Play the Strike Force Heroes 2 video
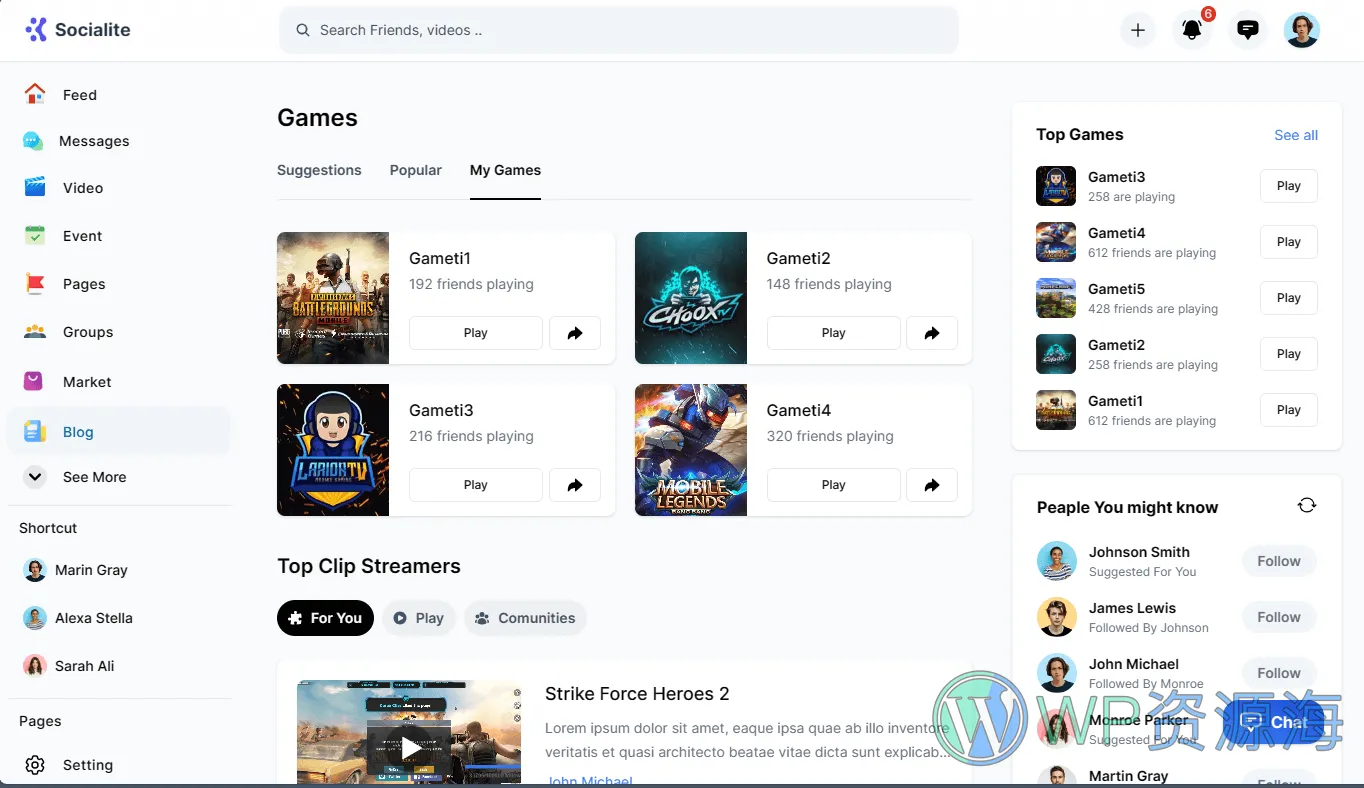 click(410, 746)
